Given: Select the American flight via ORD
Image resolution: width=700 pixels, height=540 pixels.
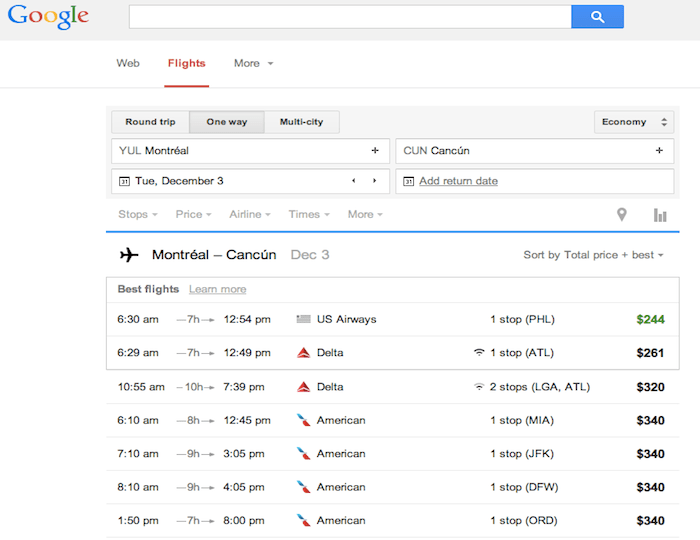Looking at the screenshot, I should [393, 521].
